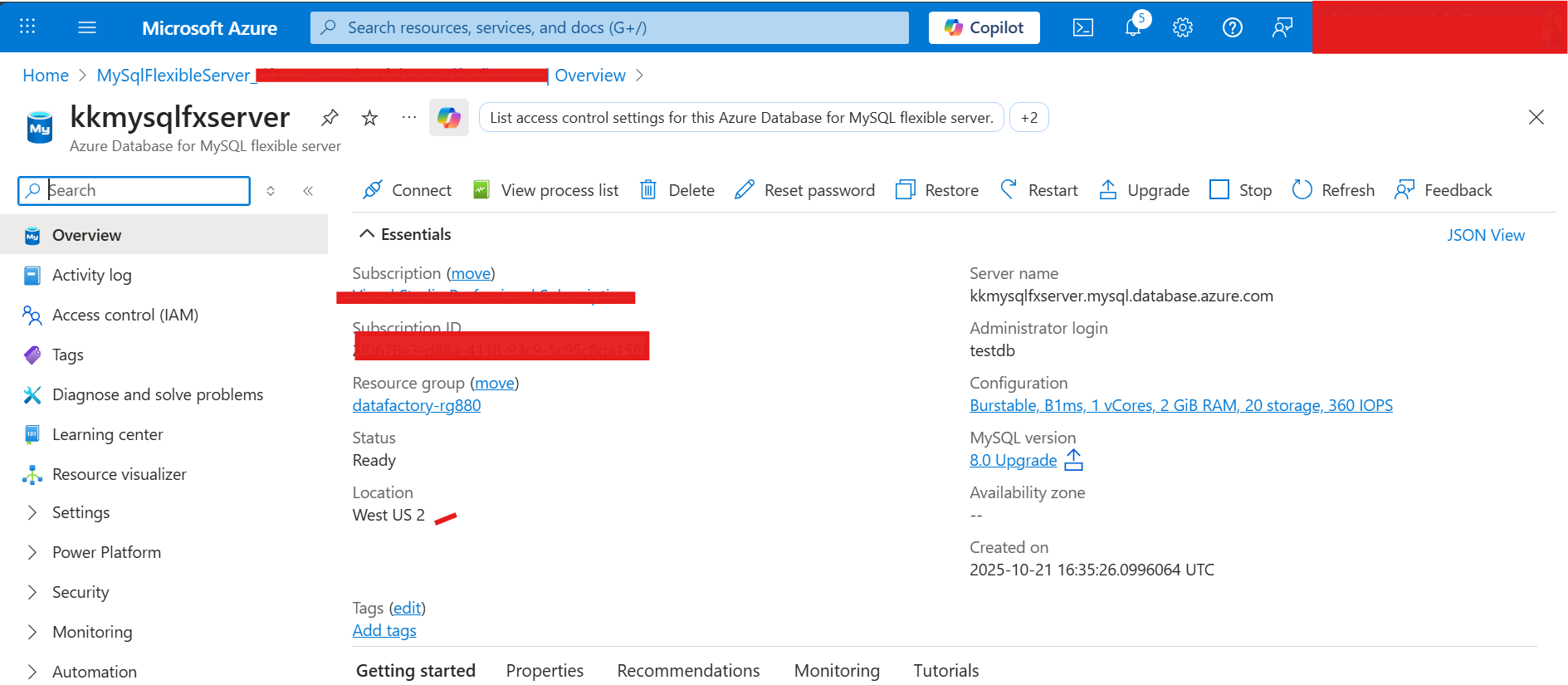1568x685 pixels.
Task: Switch to the Tutorials tab
Action: coord(946,670)
